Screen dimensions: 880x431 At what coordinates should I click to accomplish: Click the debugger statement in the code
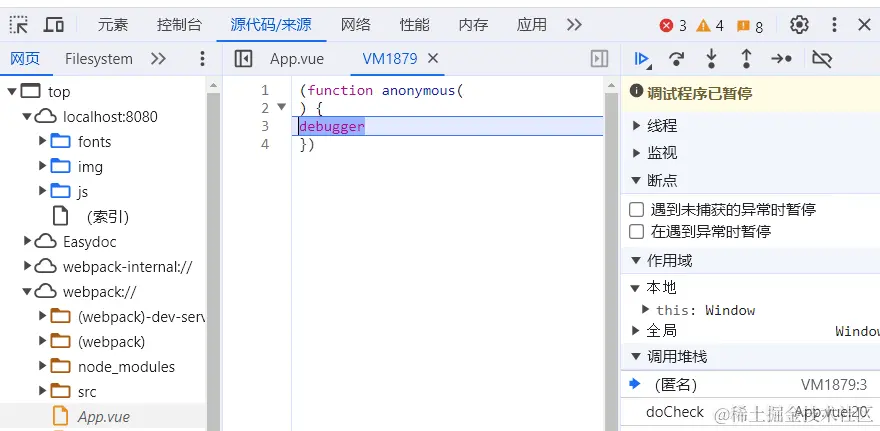point(332,126)
